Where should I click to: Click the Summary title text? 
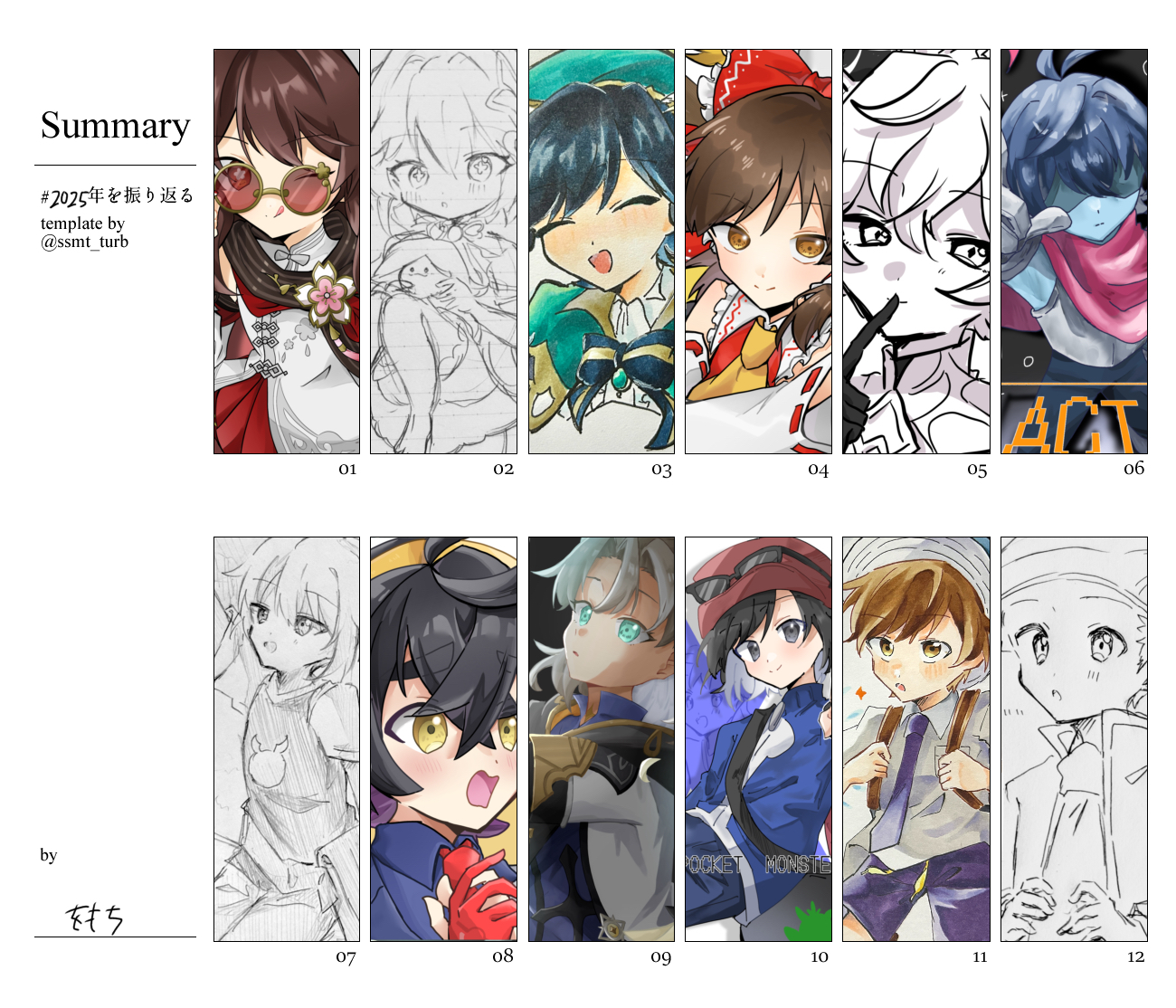pos(116,126)
